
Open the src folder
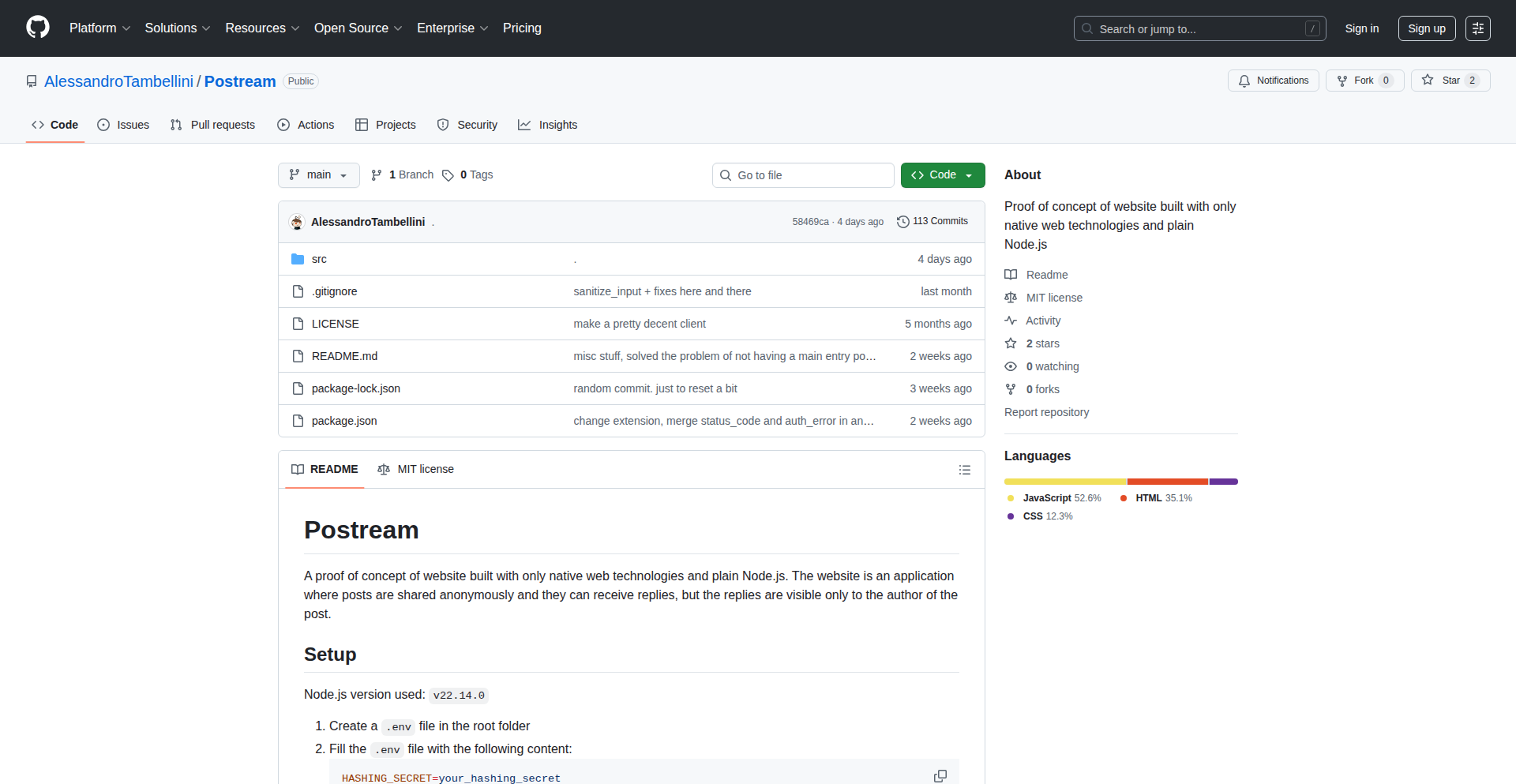(318, 259)
